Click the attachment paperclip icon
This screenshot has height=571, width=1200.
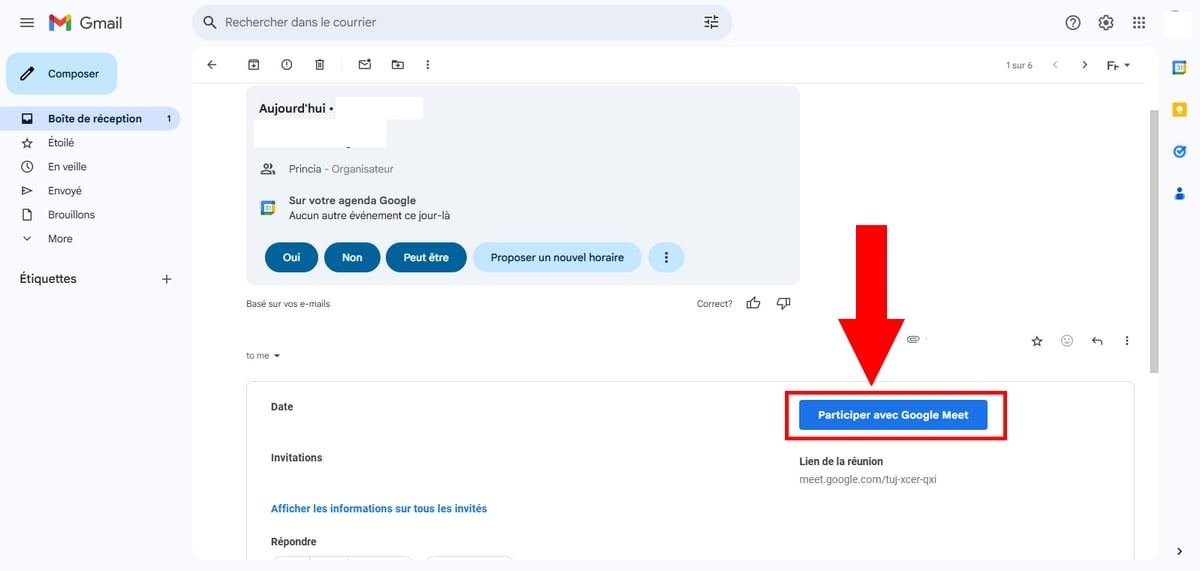pyautogui.click(x=913, y=340)
